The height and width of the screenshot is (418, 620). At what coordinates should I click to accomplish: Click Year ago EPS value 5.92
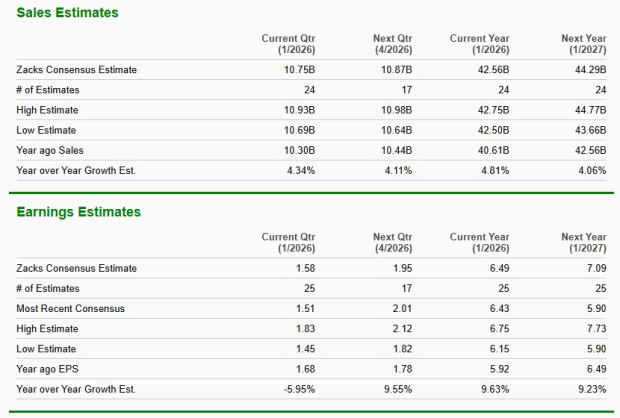click(500, 369)
